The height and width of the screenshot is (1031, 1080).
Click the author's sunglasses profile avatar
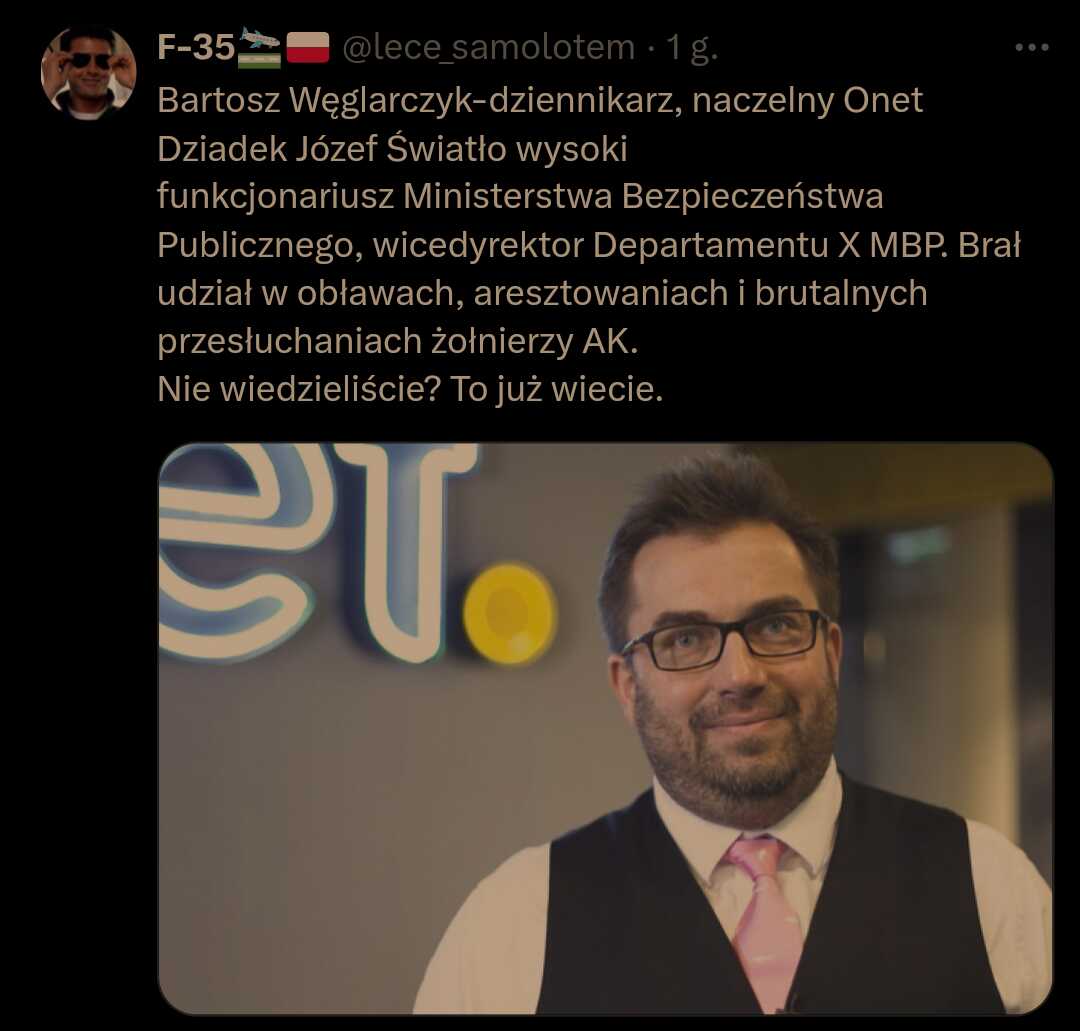89,74
